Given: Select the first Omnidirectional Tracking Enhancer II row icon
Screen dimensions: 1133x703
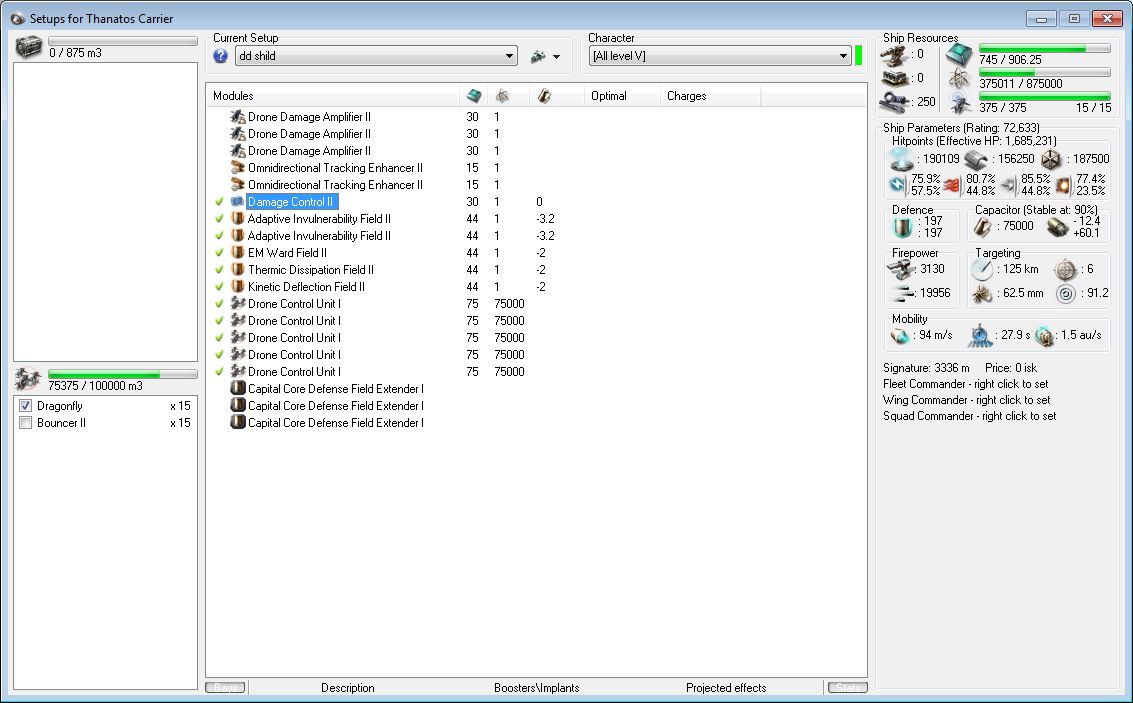Looking at the screenshot, I should point(238,168).
